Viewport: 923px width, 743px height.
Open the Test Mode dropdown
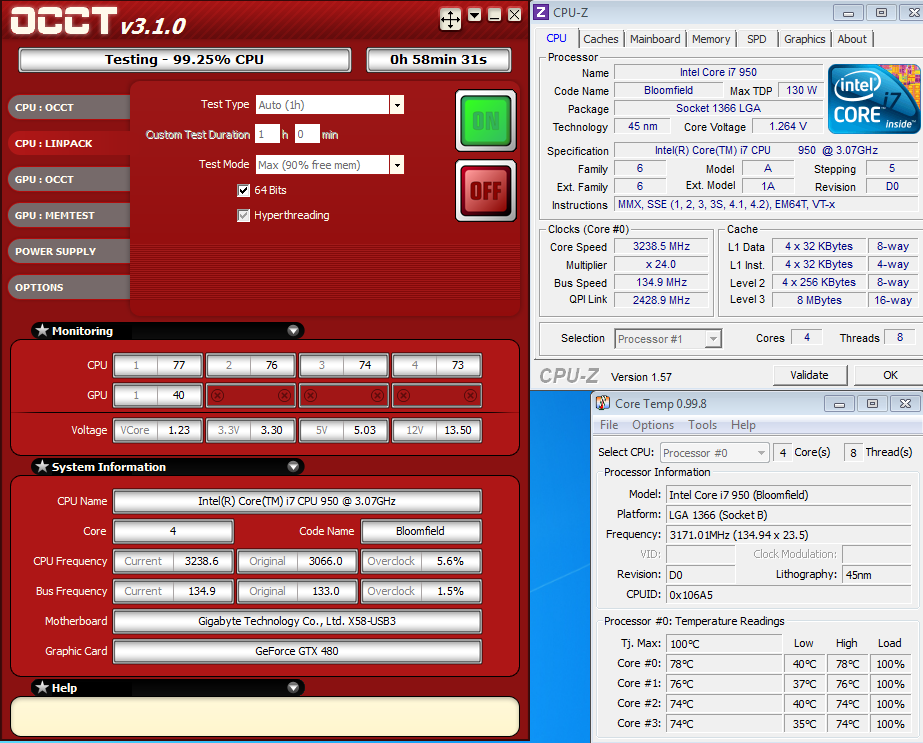point(397,165)
